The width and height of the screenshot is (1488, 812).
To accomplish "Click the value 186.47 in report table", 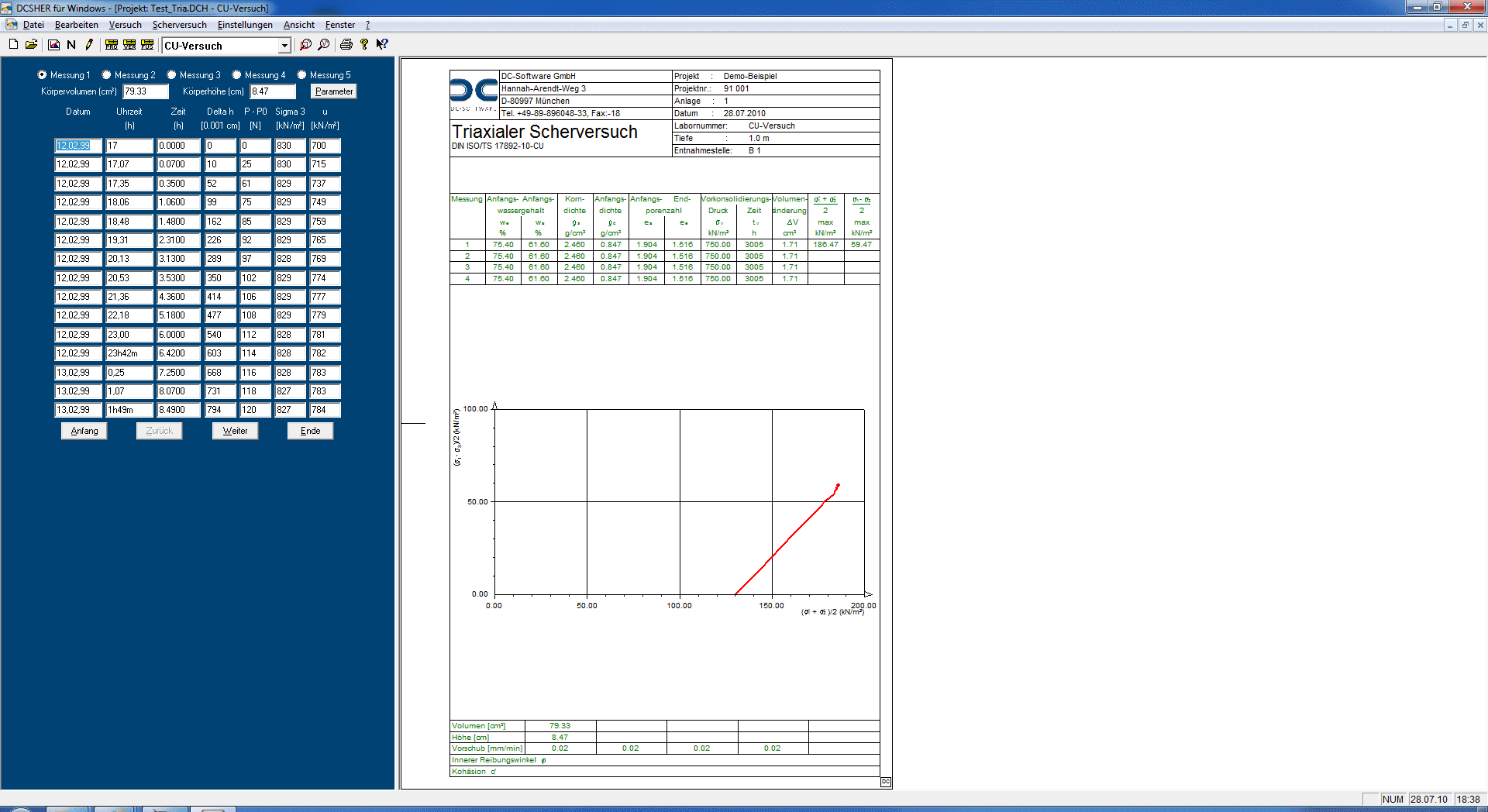I will [825, 245].
